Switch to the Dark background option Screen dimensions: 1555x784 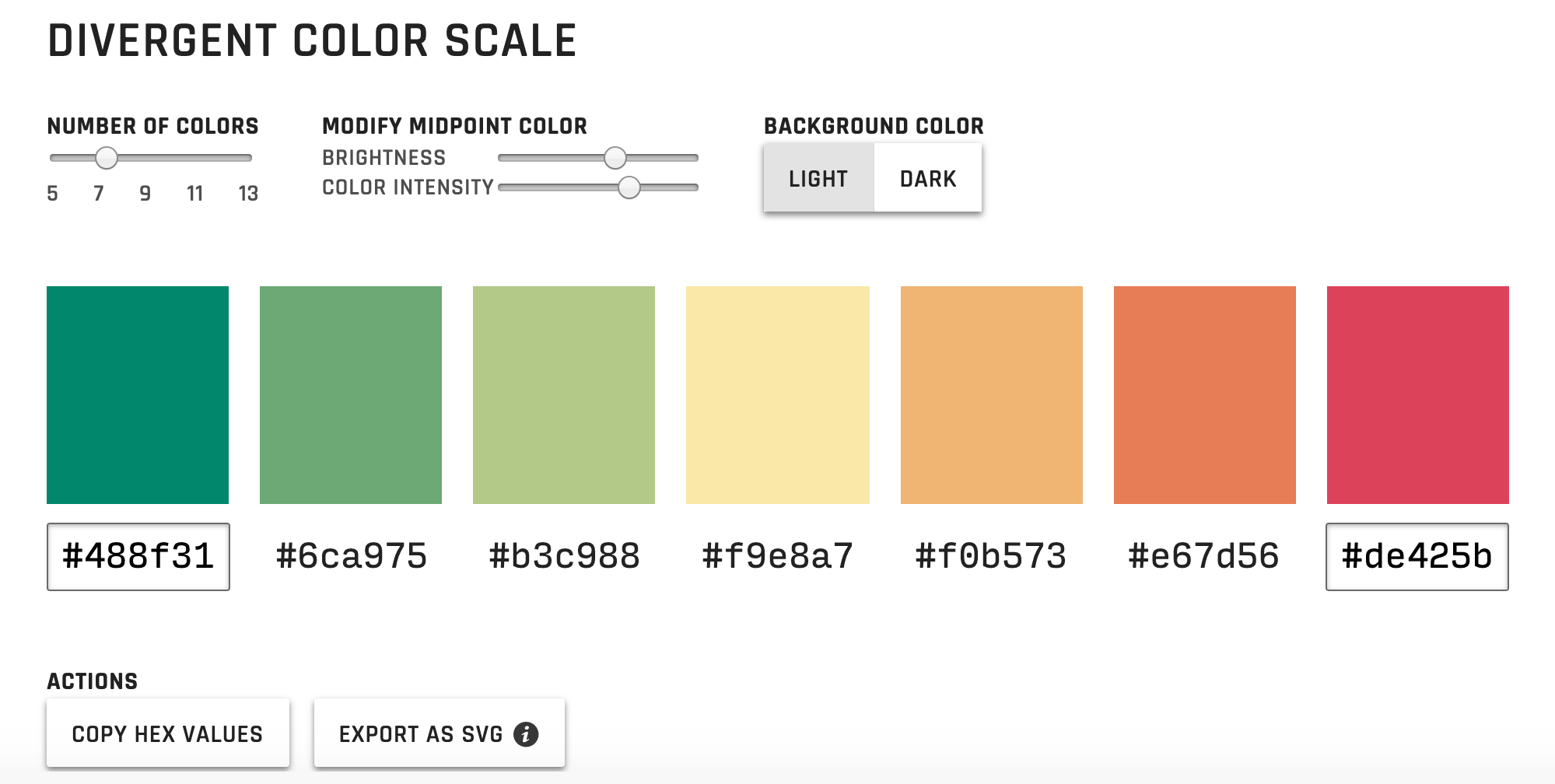928,179
